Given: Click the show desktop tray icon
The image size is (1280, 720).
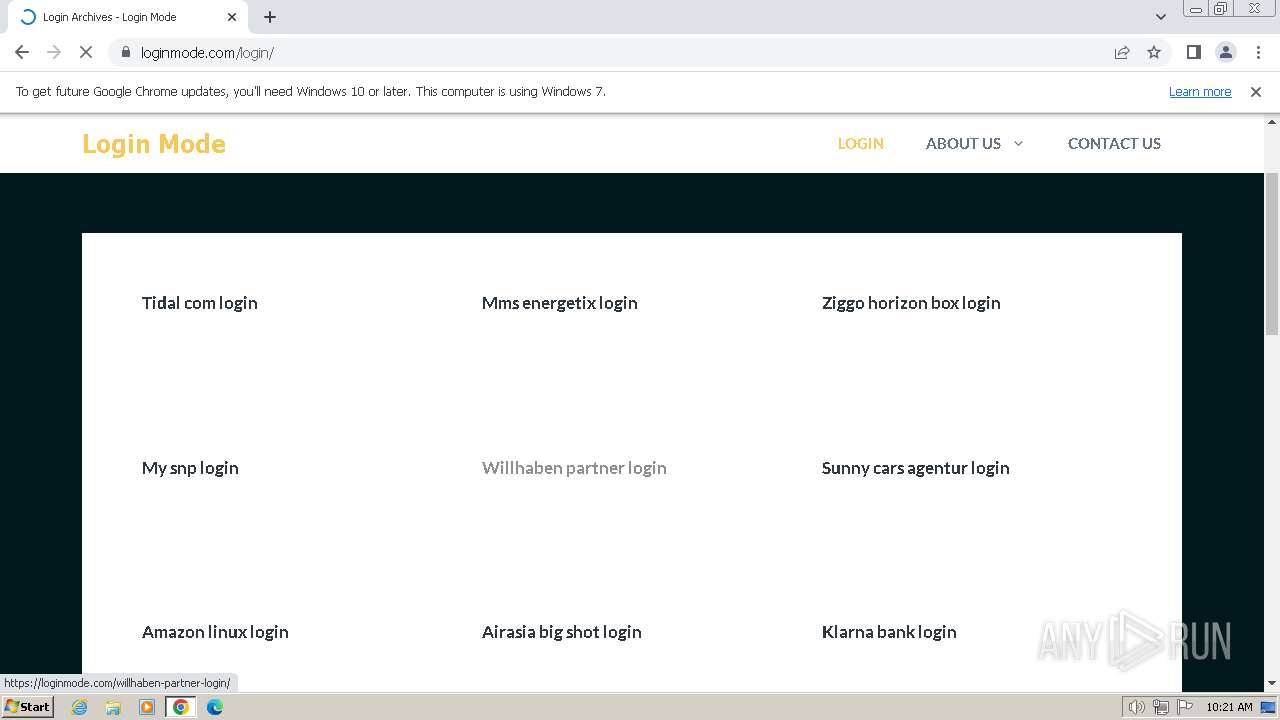Looking at the screenshot, I should [1268, 707].
